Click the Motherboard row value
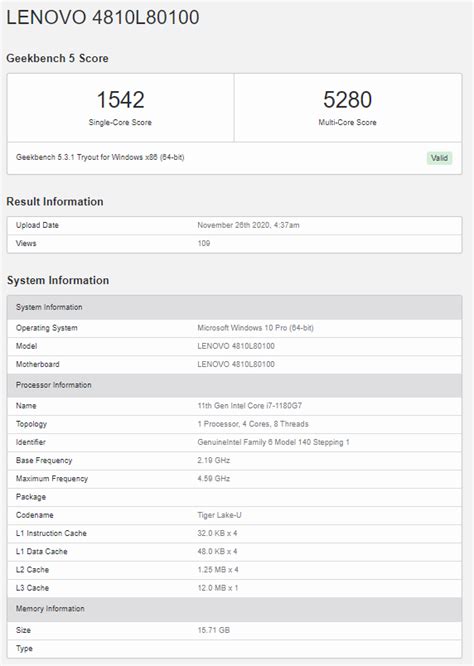Image resolution: width=474 pixels, height=666 pixels. tap(236, 364)
